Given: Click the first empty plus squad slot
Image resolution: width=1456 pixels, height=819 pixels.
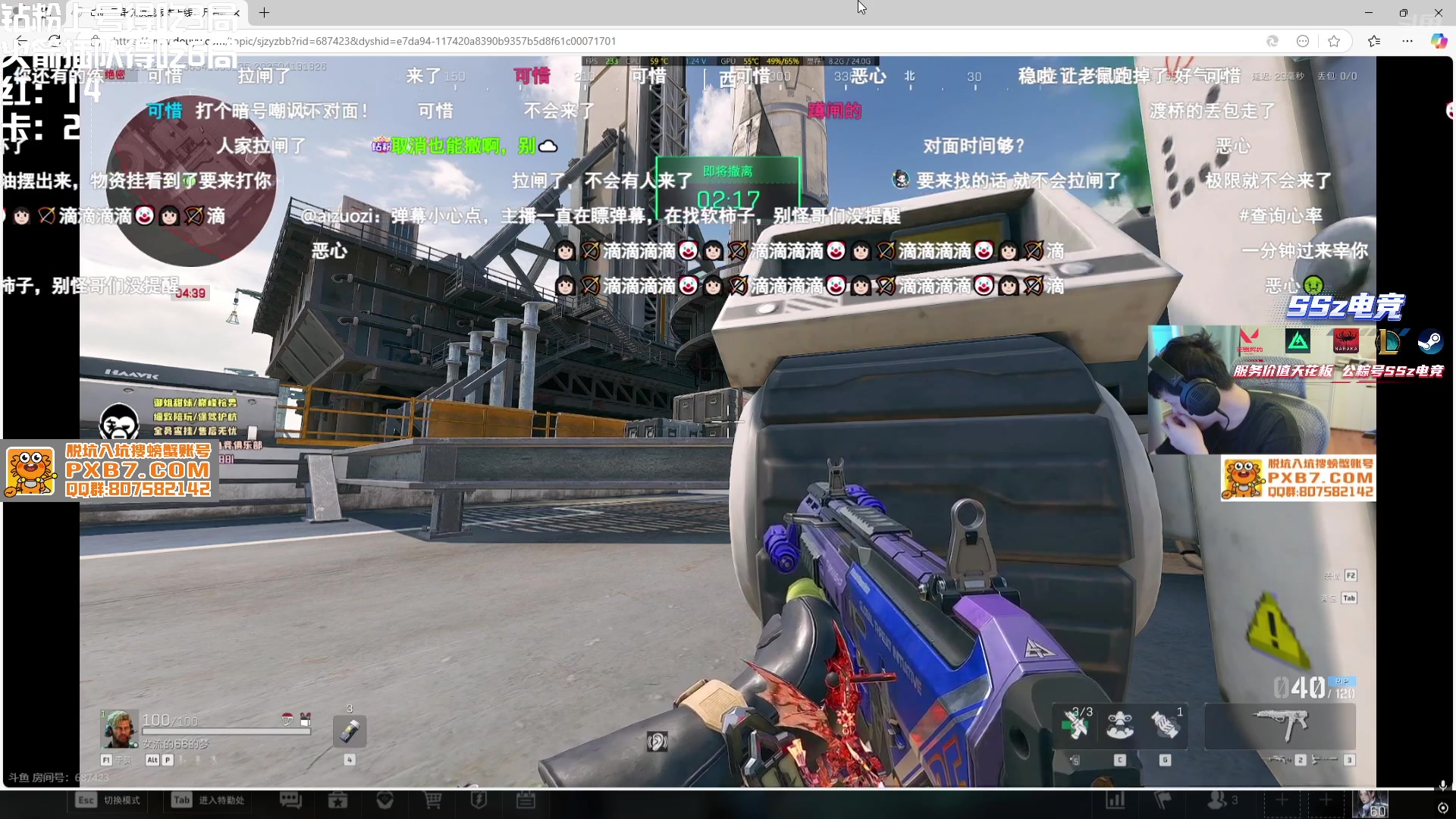Looking at the screenshot, I should pos(1282,800).
